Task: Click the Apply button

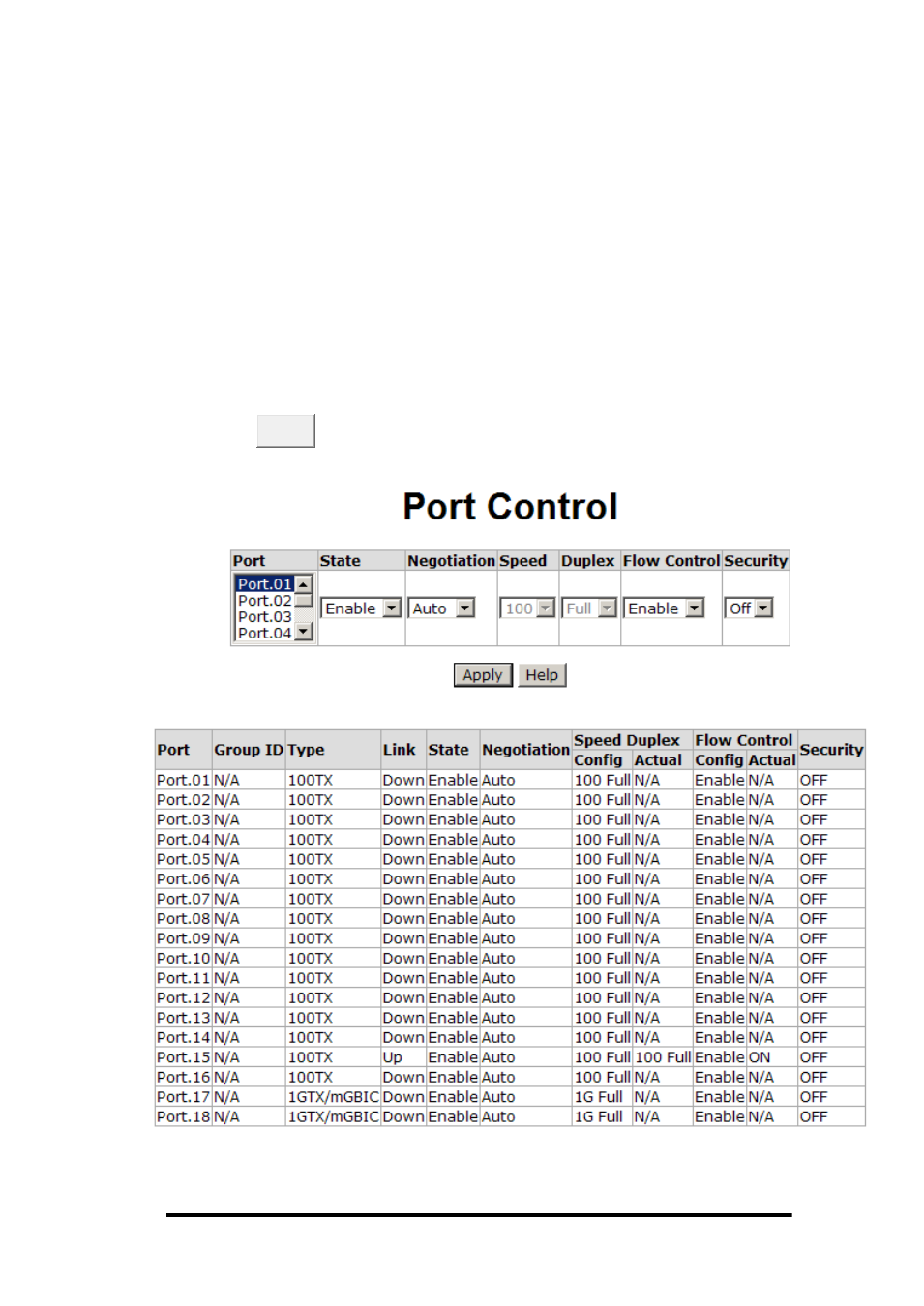Action: tap(483, 674)
